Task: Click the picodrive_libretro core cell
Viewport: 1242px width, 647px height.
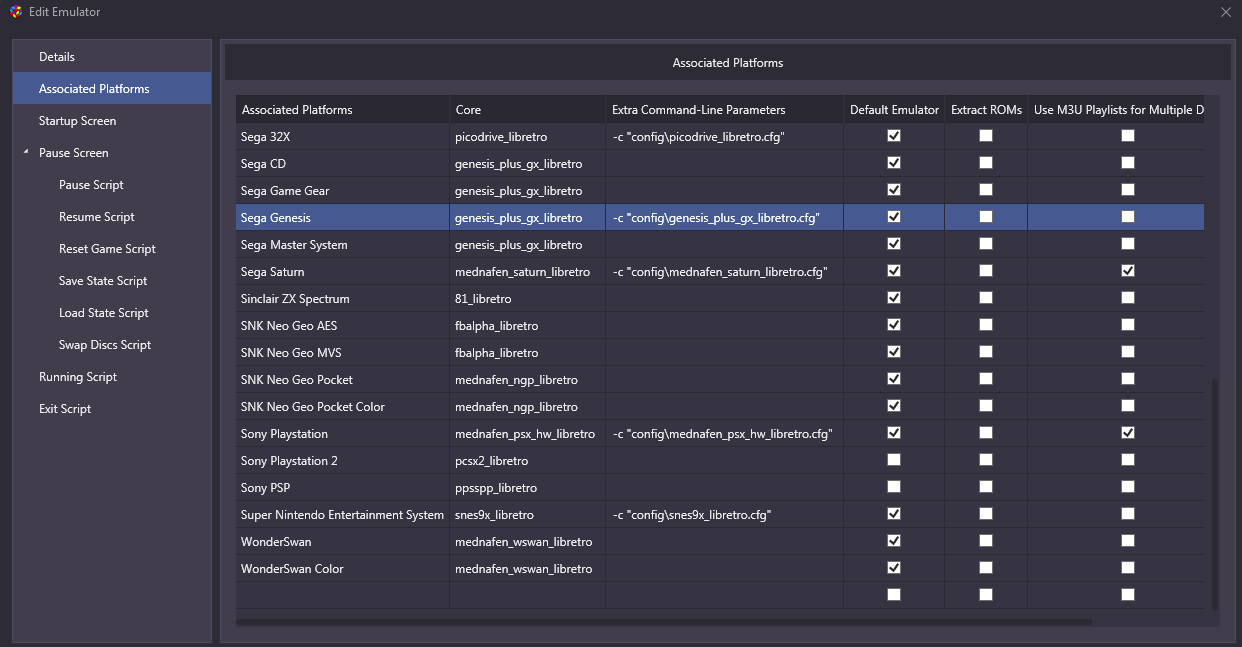Action: 527,136
